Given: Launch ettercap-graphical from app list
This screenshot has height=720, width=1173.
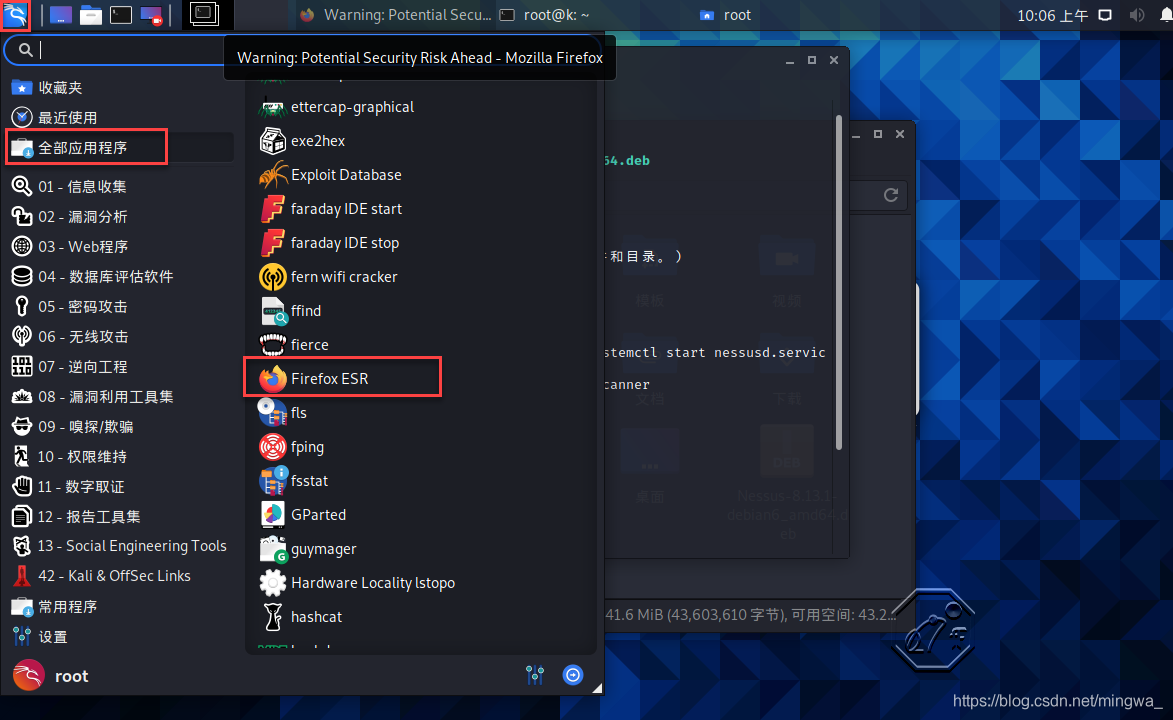Looking at the screenshot, I should point(420,107).
